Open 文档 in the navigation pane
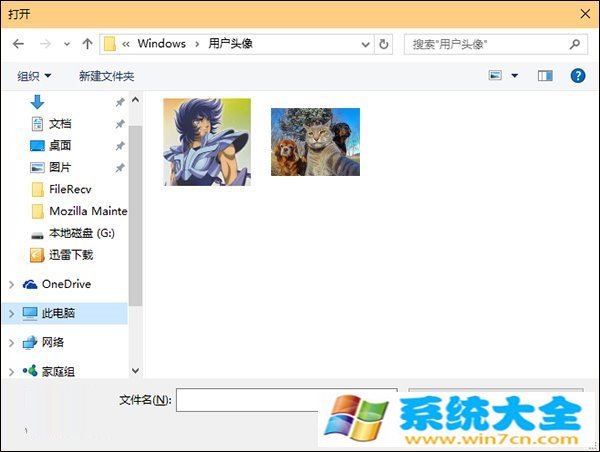The image size is (600, 452). tap(60, 124)
